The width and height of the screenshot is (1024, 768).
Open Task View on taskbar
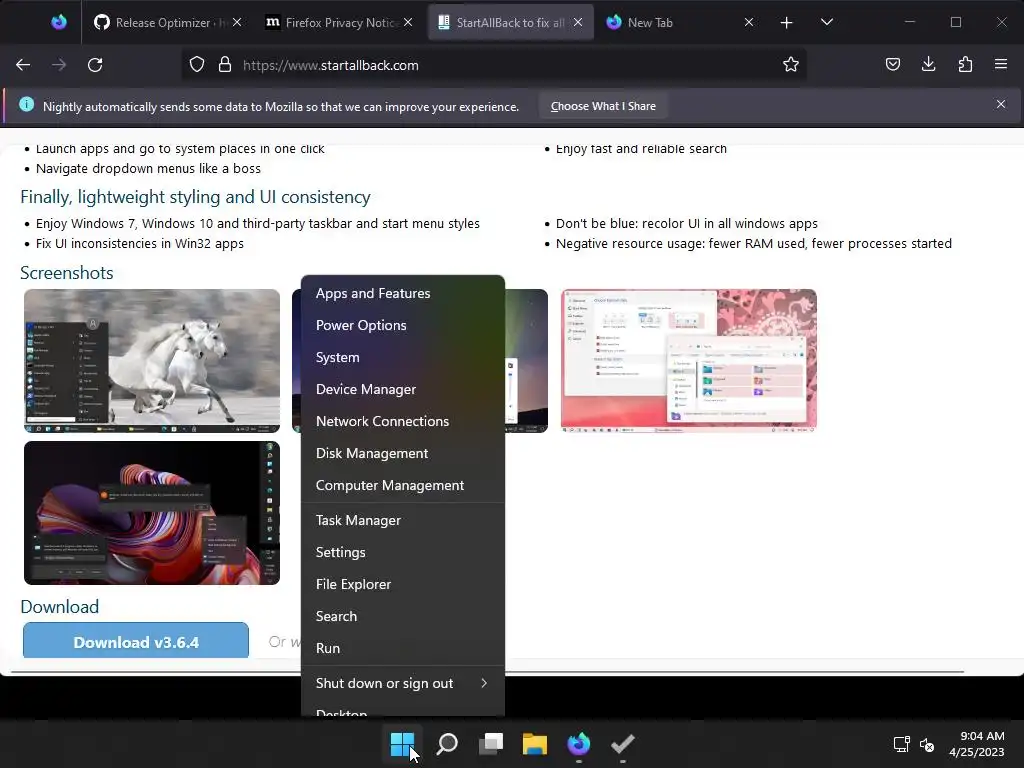[491, 744]
